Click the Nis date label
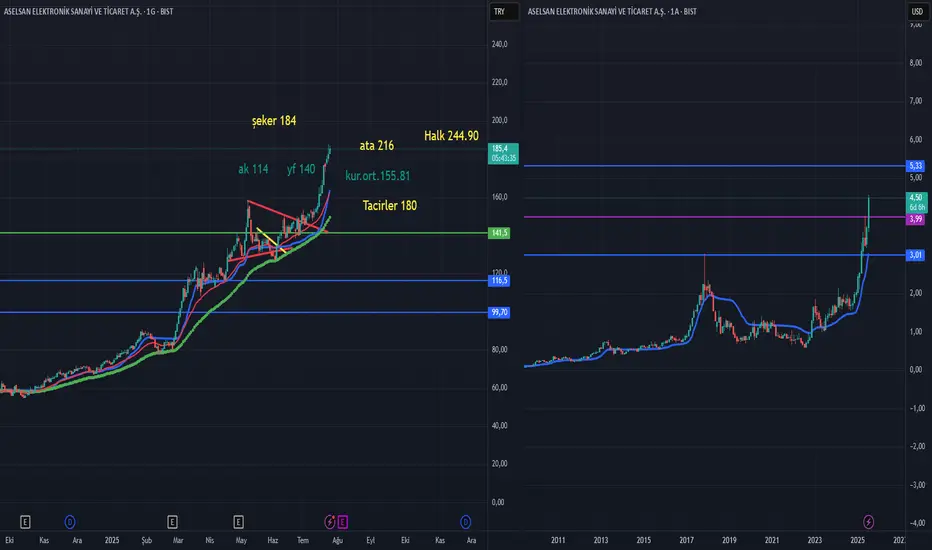Viewport: 932px width, 550px height. tap(209, 540)
